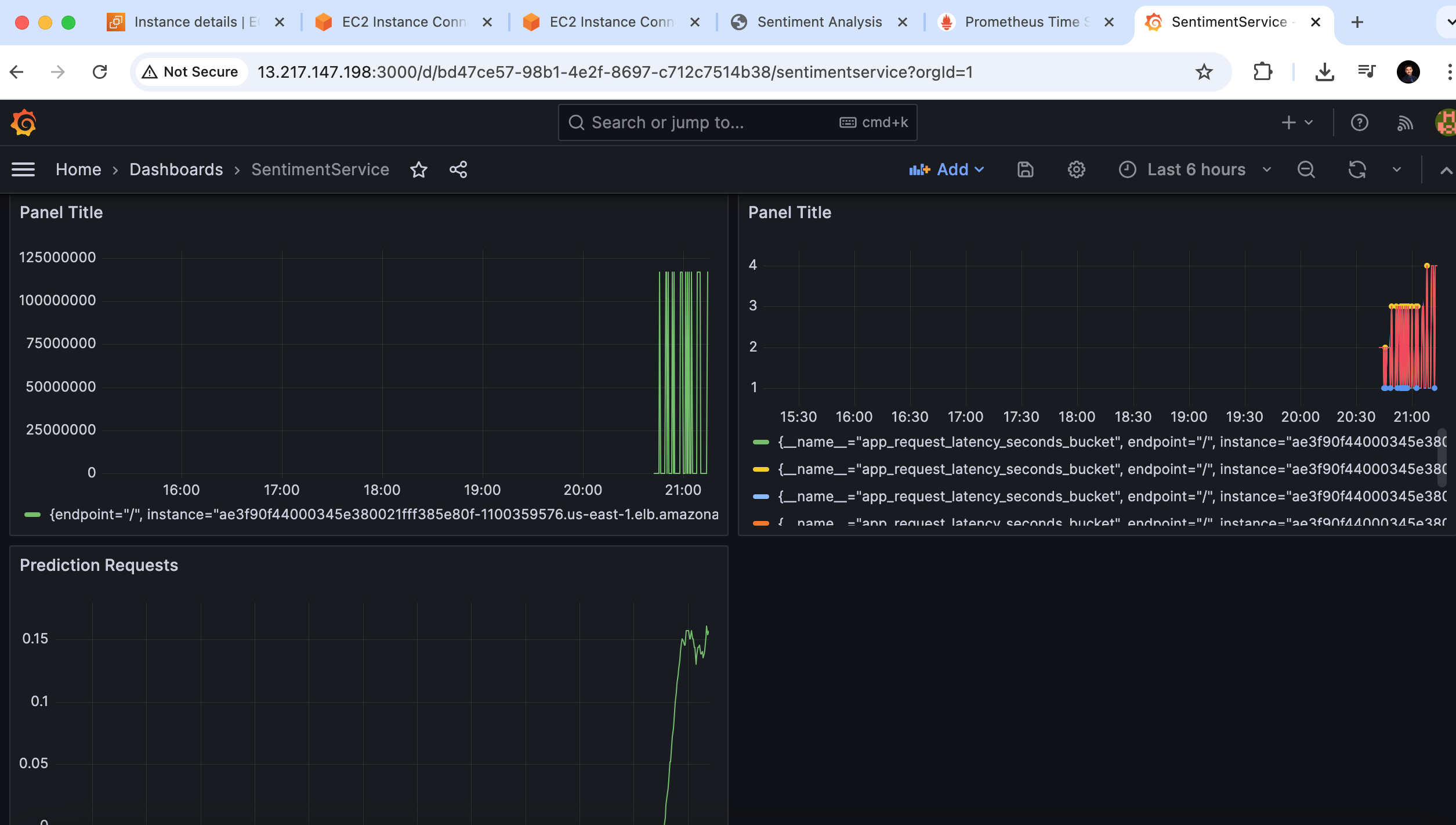Save the dashboard with disk icon
Image resolution: width=1456 pixels, height=825 pixels.
click(x=1026, y=169)
